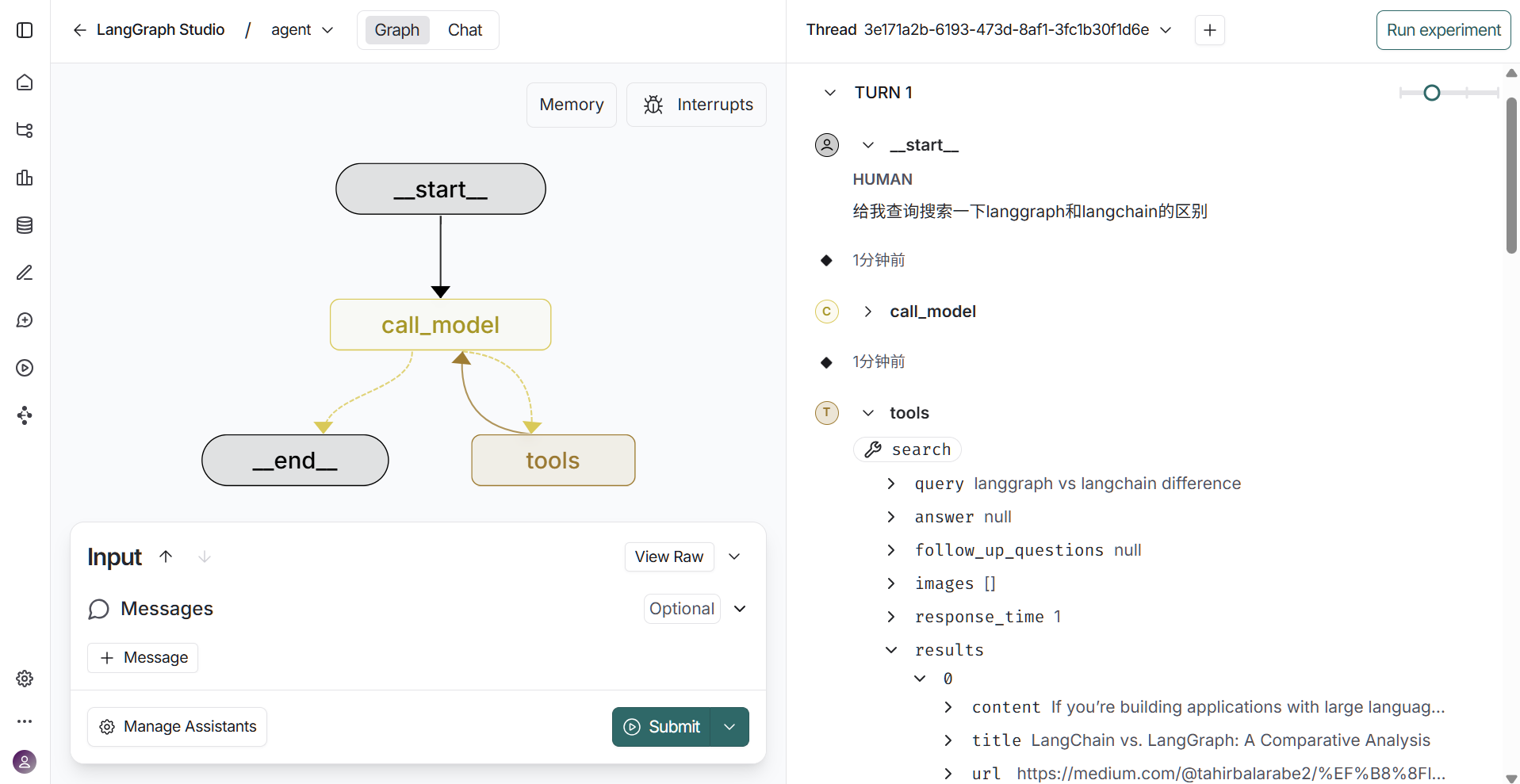Click the C badge beside call_model

(827, 312)
